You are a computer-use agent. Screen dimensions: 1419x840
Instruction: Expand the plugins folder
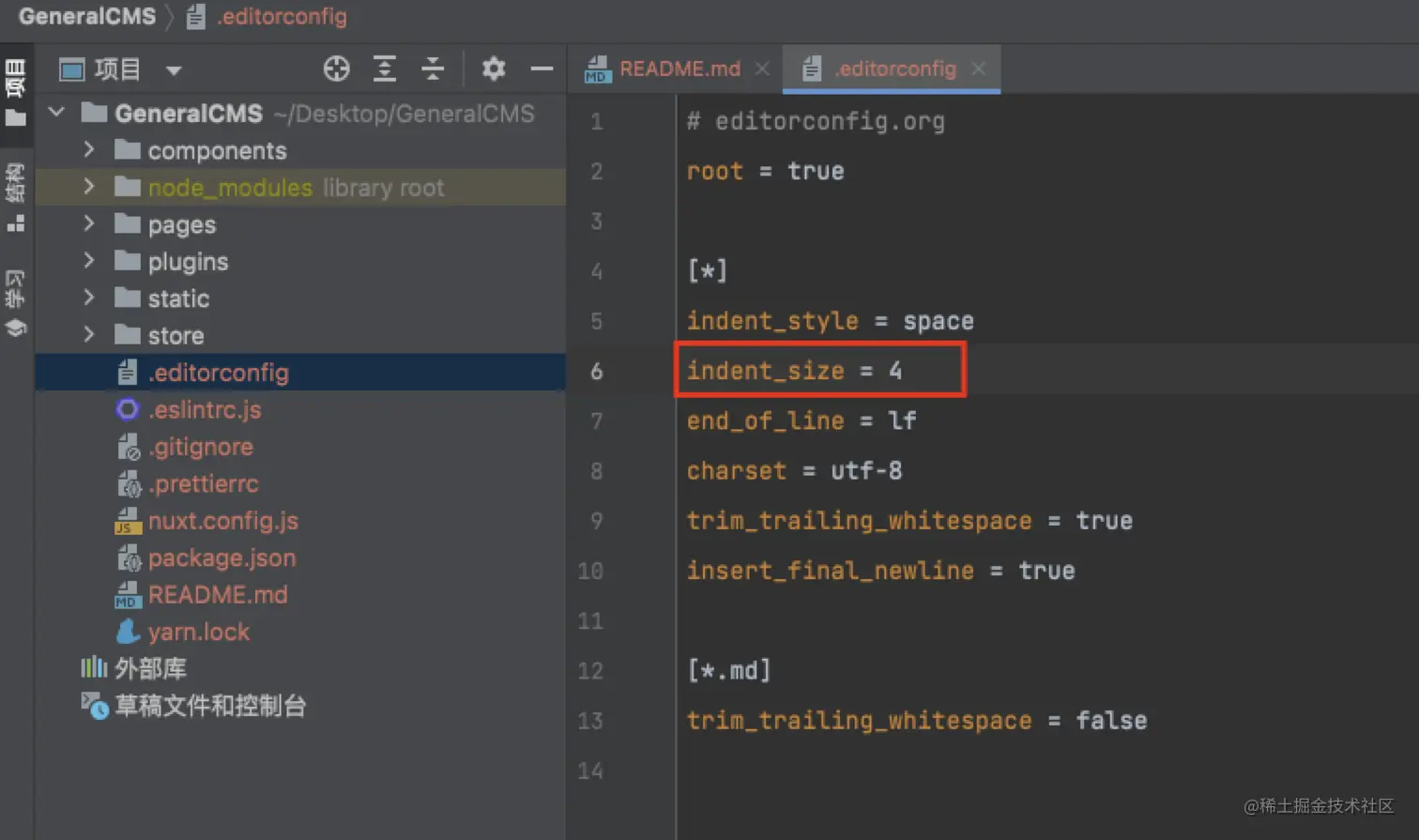pyautogui.click(x=89, y=261)
